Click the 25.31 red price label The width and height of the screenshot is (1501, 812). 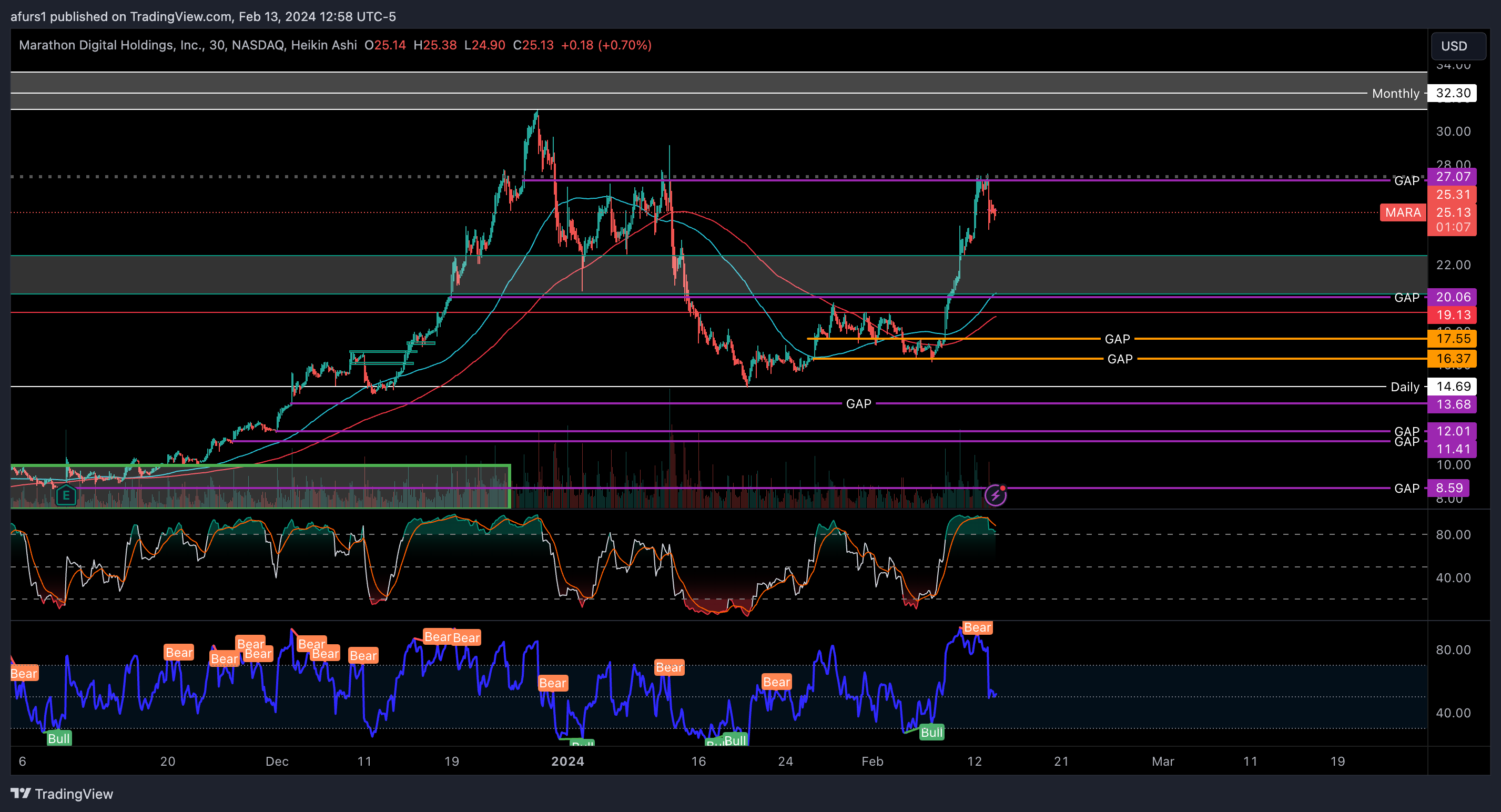click(x=1452, y=195)
